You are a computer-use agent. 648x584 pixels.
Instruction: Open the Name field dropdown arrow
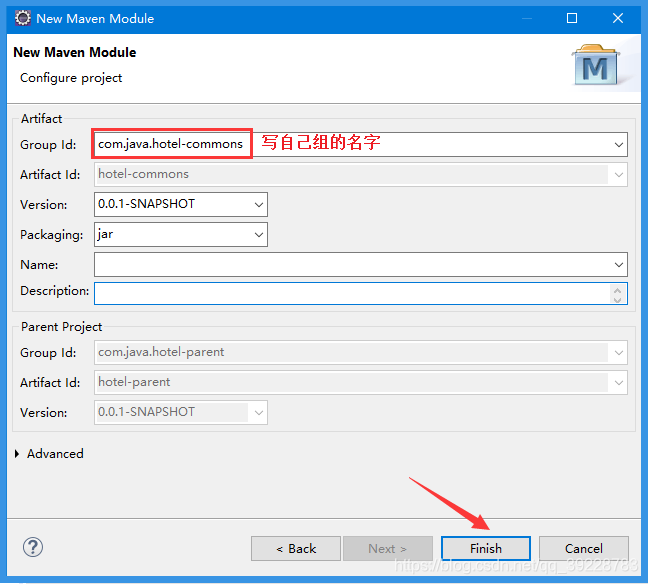[619, 265]
